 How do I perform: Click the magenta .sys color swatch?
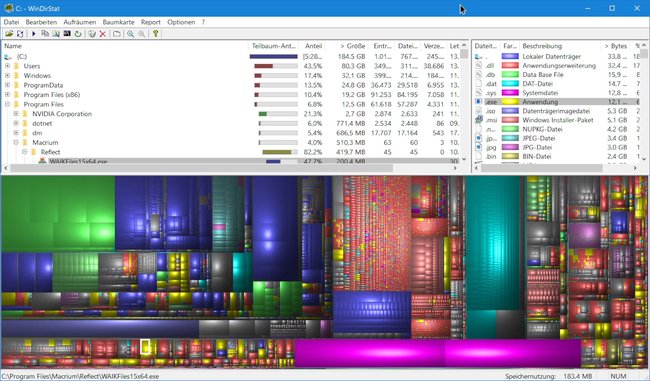point(510,93)
